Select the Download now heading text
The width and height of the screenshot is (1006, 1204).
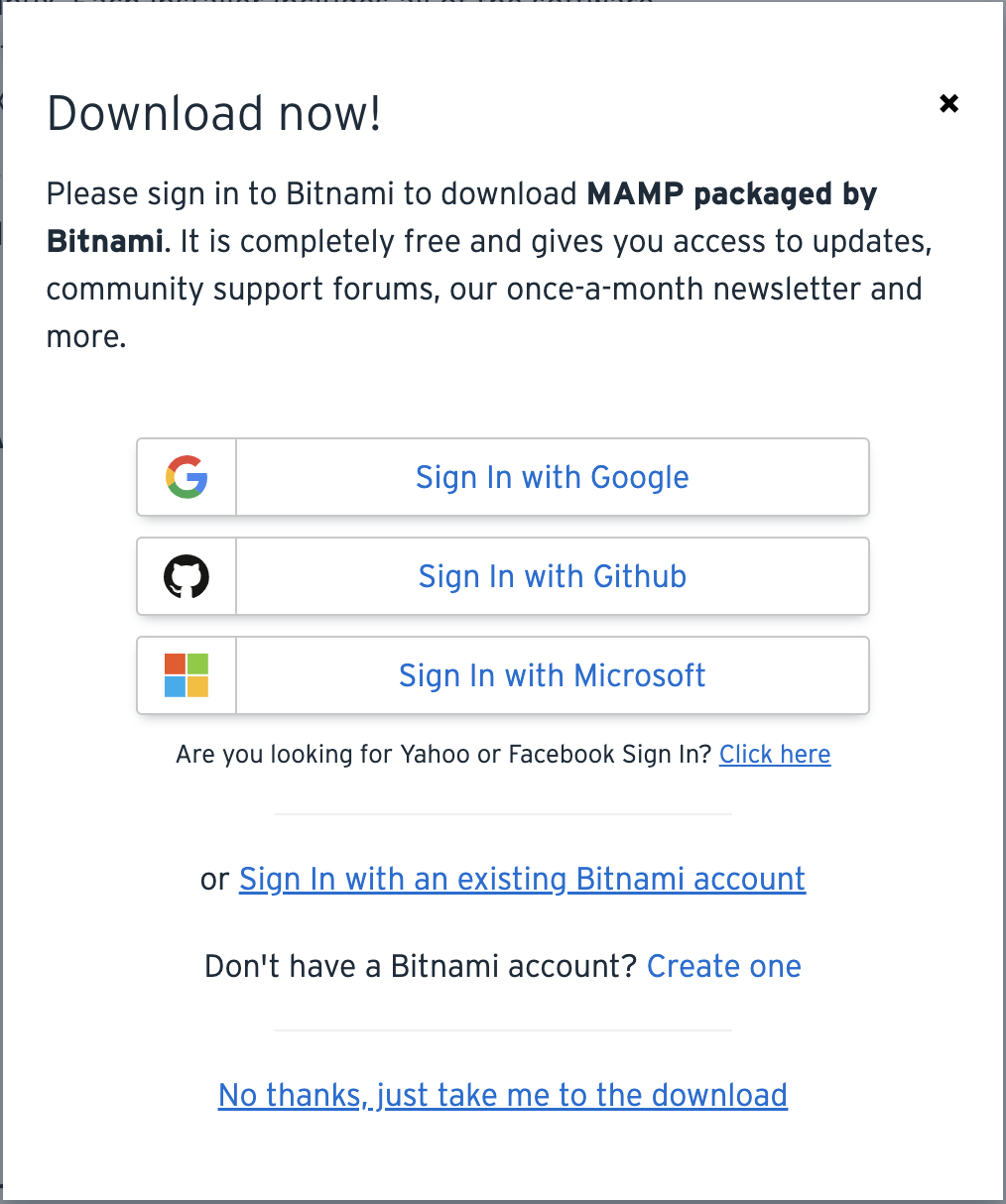(x=213, y=113)
